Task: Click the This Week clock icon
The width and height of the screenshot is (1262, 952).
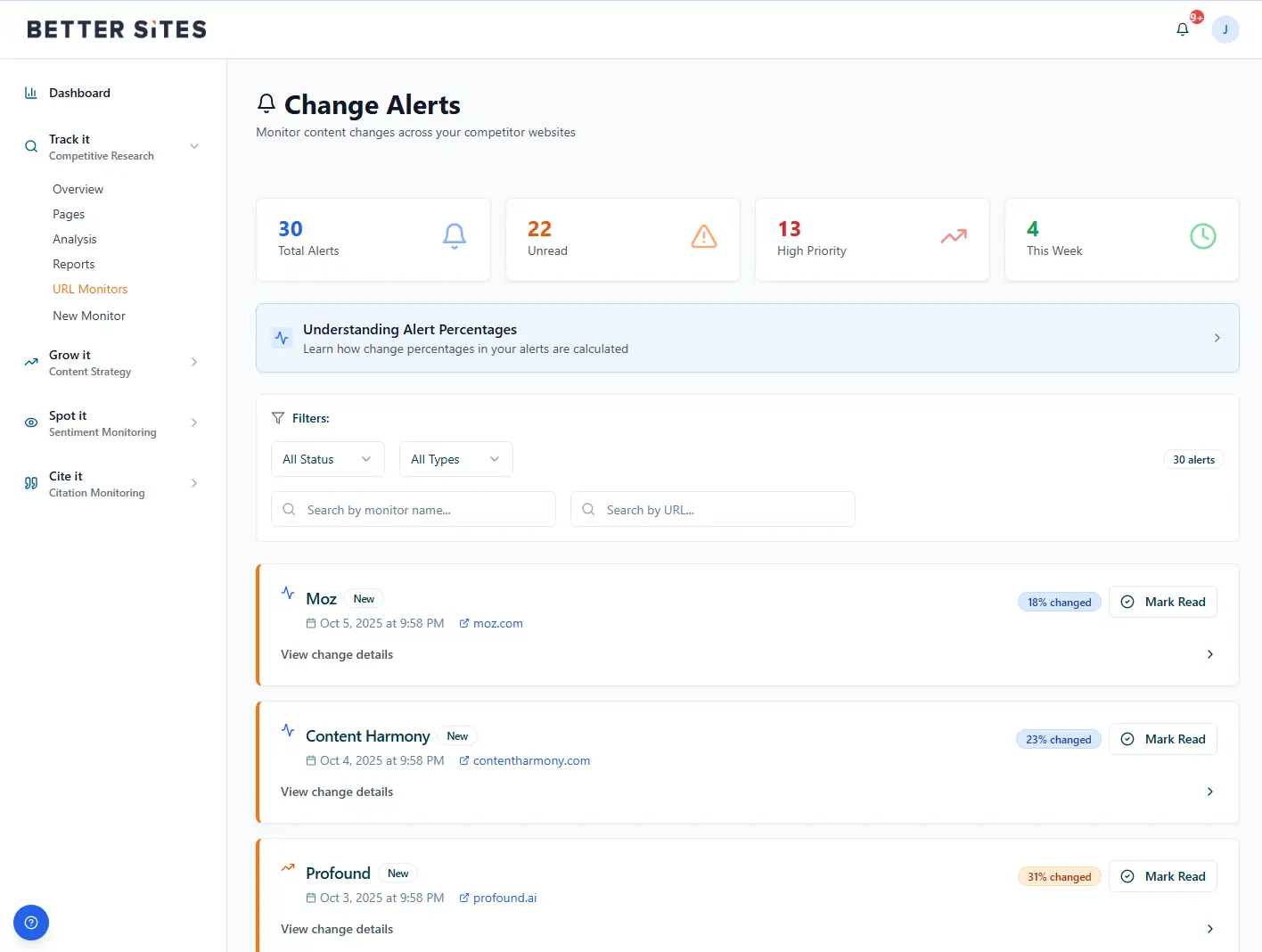Action: tap(1203, 236)
